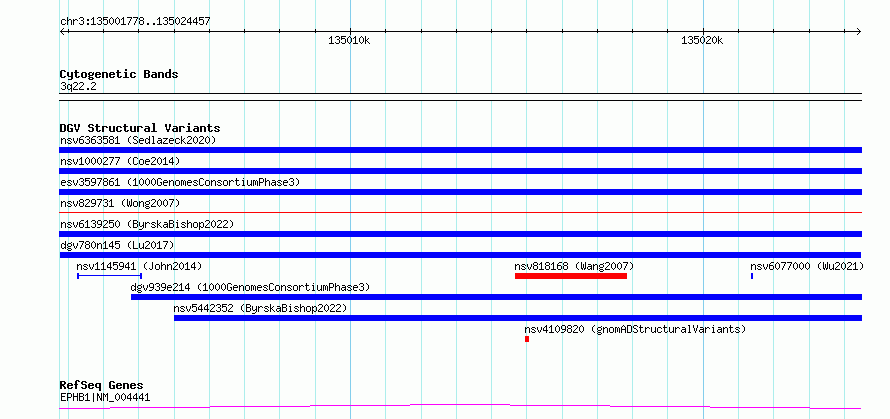Select the tiny blue nsv6077000 marker

(752, 276)
